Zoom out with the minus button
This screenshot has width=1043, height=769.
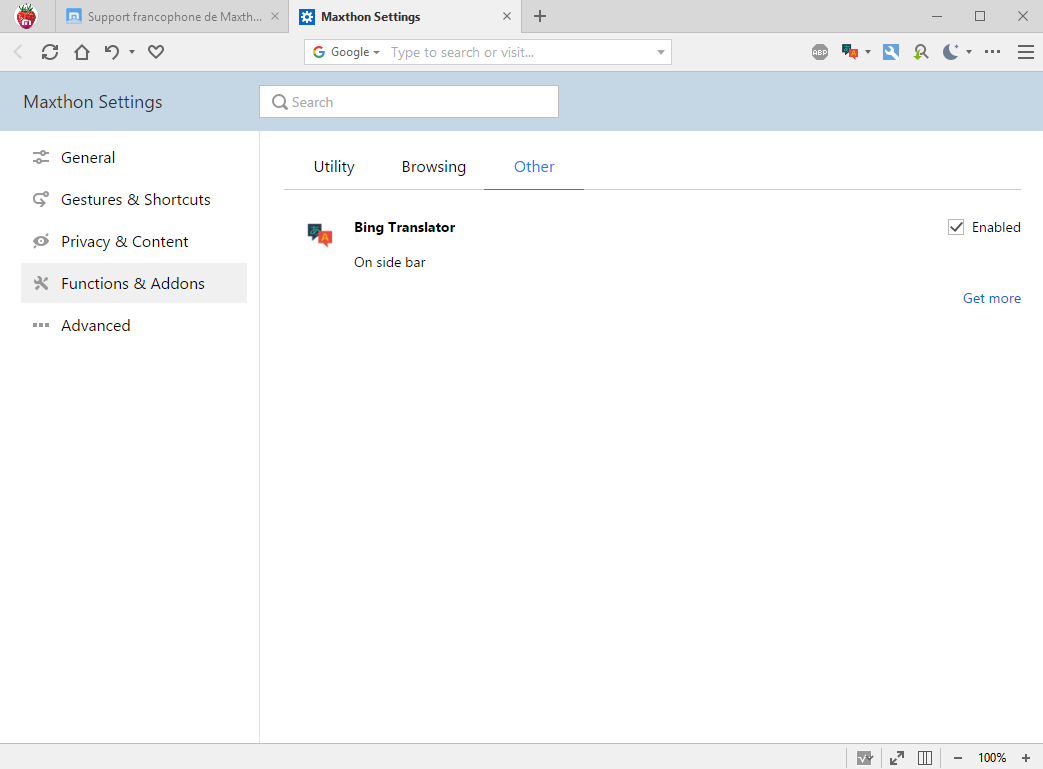(x=958, y=758)
